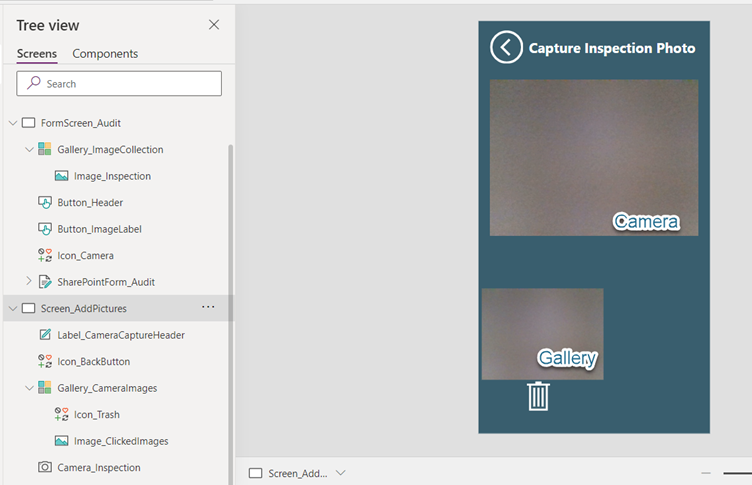
Task: Collapse the Gallery_CameraImages node
Action: tap(29, 388)
